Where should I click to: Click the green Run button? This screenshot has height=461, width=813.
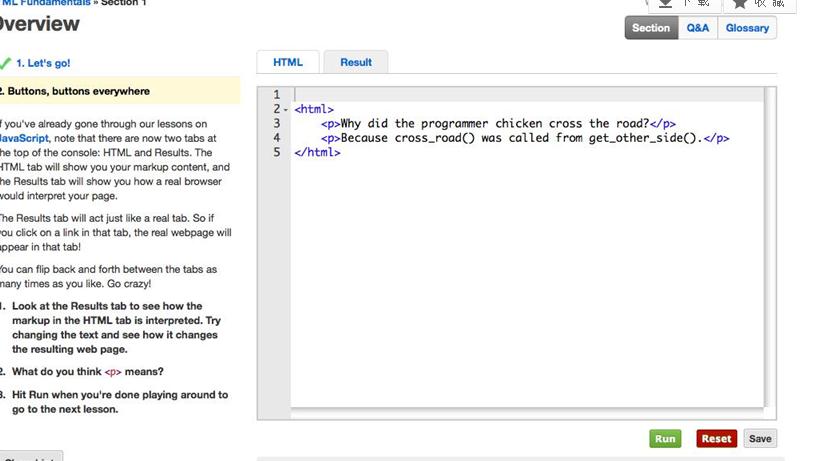[x=665, y=439]
